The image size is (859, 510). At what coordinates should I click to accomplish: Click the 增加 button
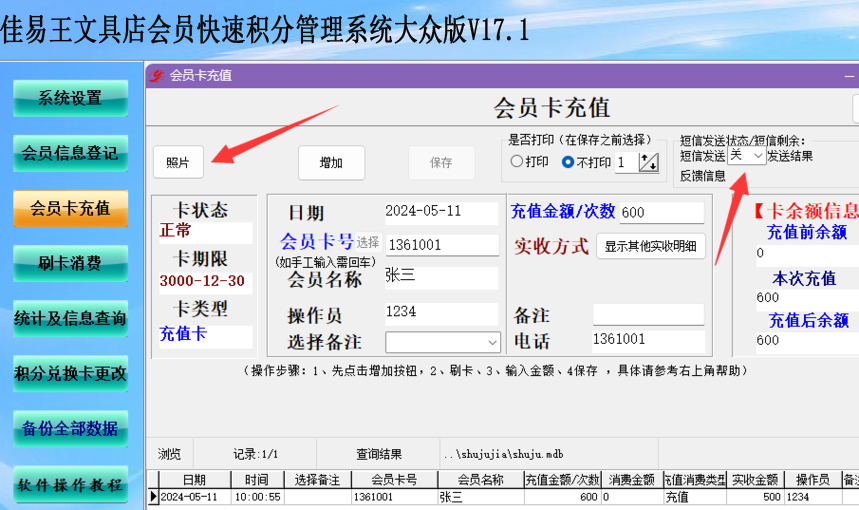pos(331,163)
